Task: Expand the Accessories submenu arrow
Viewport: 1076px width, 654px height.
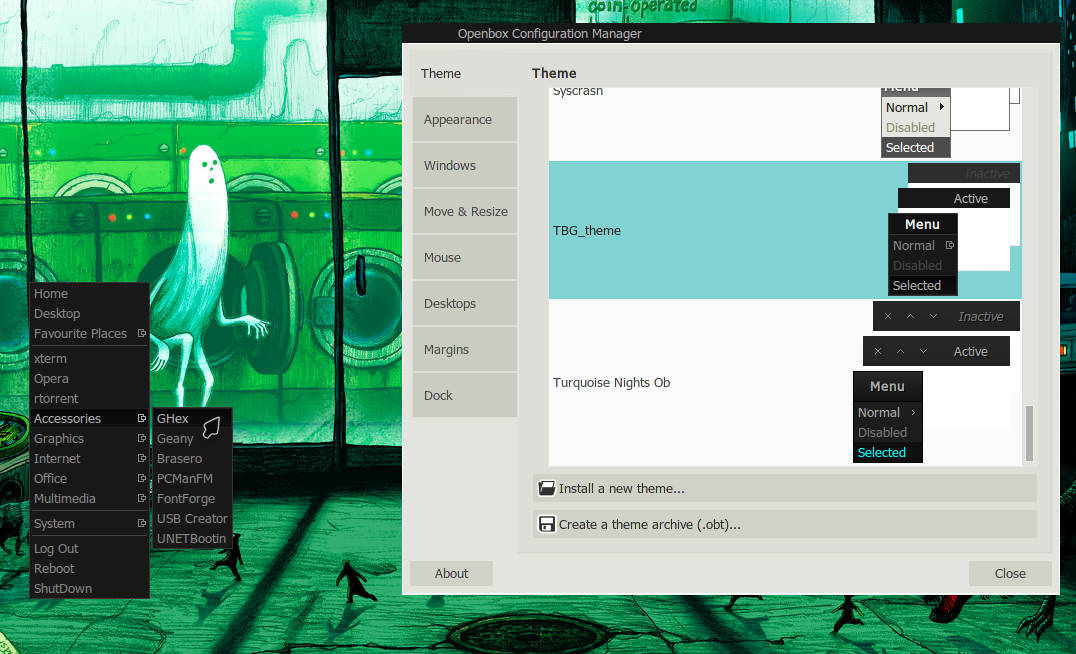Action: tap(142, 418)
